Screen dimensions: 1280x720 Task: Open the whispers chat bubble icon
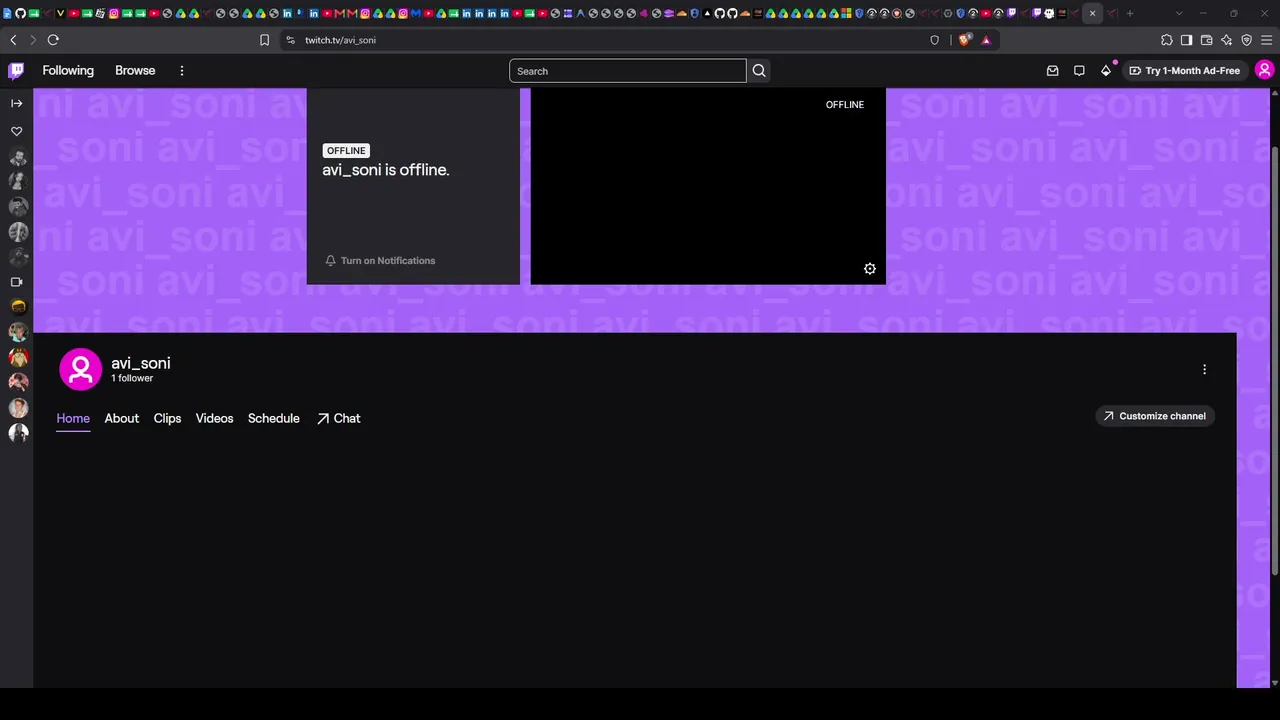(x=1079, y=71)
